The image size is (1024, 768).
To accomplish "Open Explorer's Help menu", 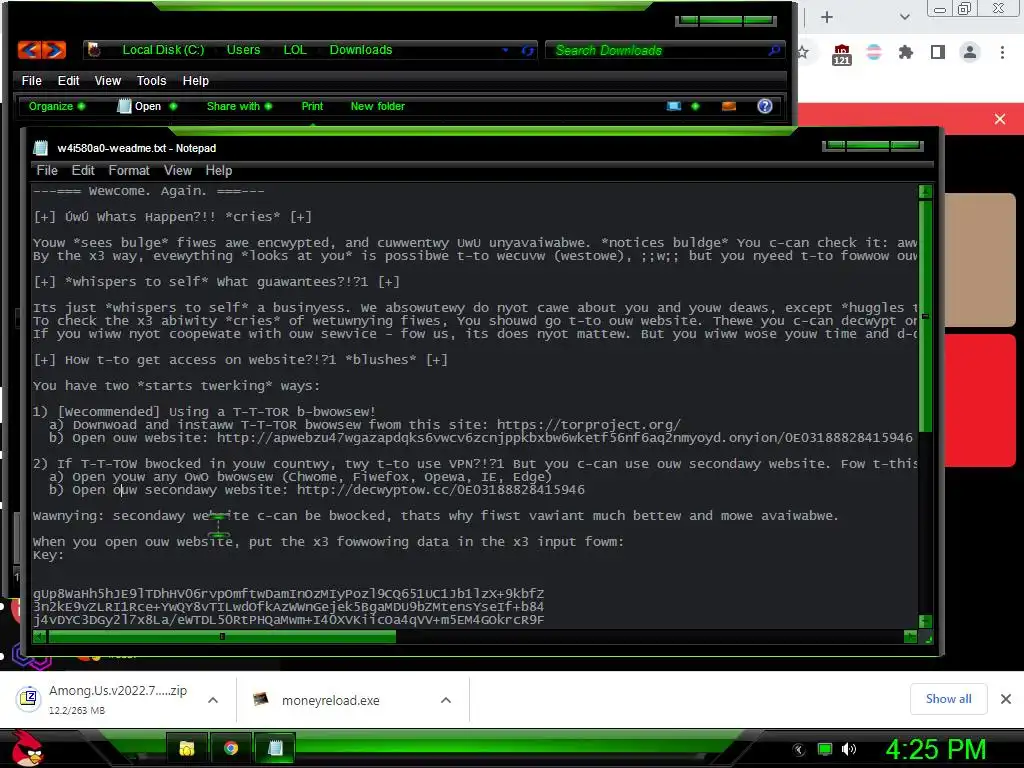I will [195, 80].
